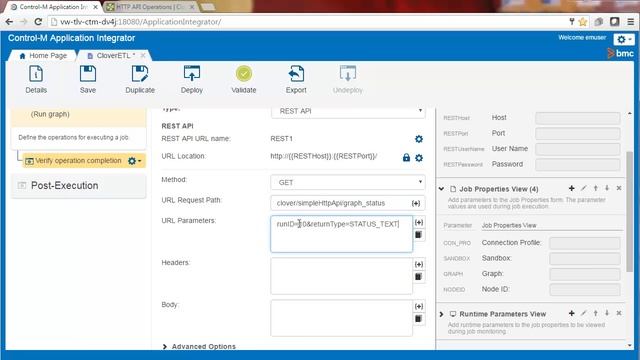Select Verify operation completion step
The height and width of the screenshot is (360, 640).
pos(78,161)
